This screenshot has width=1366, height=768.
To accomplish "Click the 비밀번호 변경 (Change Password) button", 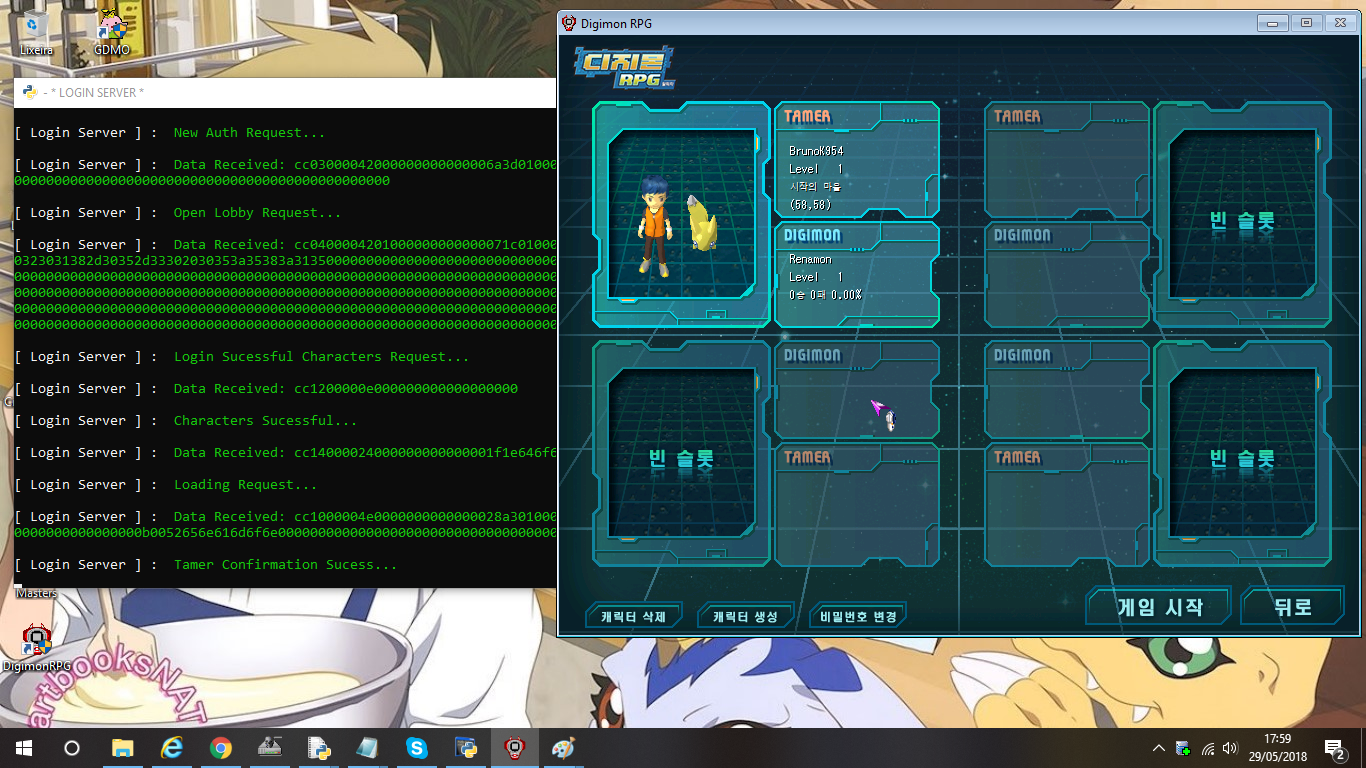I will click(858, 616).
